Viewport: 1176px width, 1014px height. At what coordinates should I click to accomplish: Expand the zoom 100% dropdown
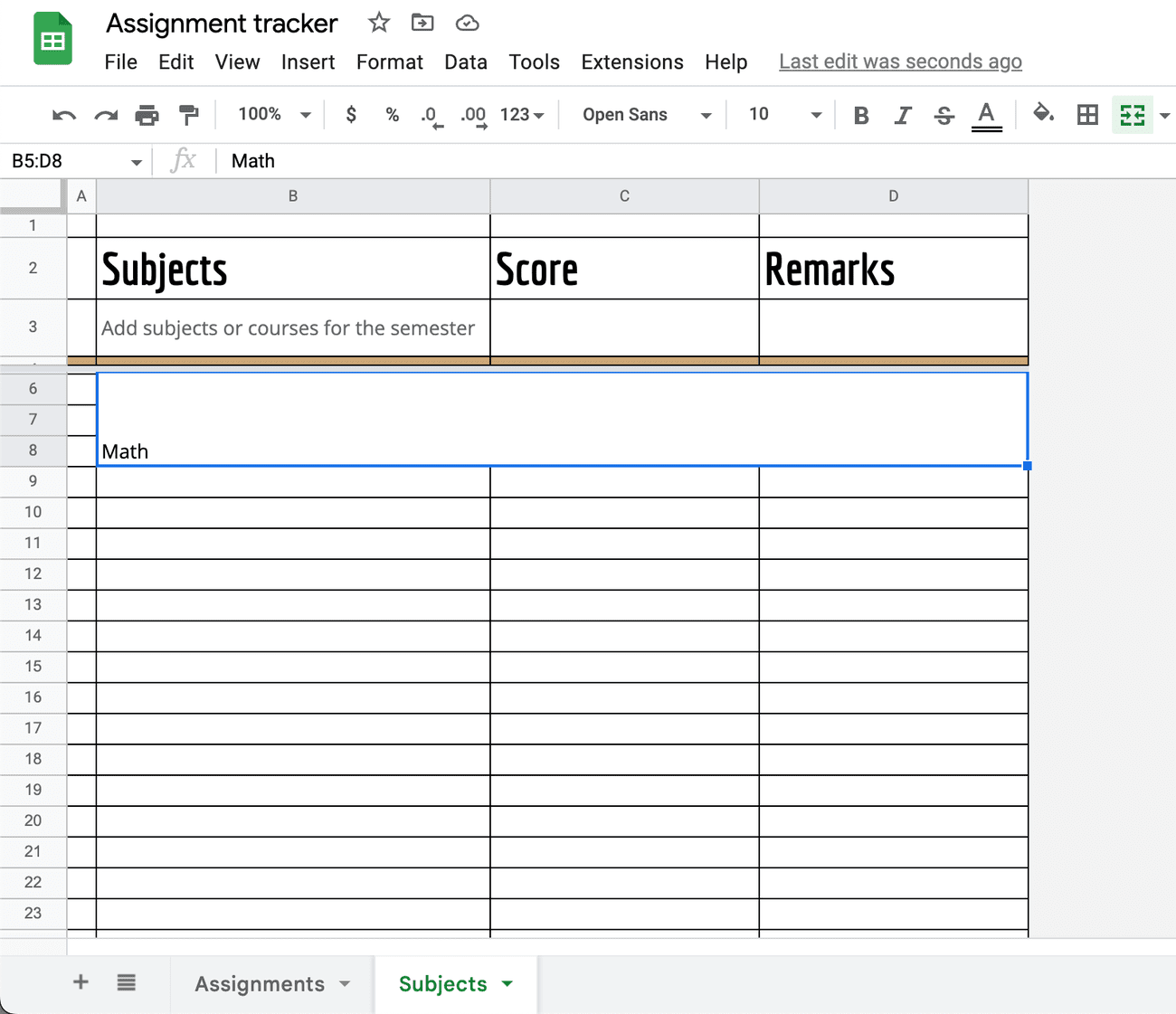pyautogui.click(x=274, y=115)
